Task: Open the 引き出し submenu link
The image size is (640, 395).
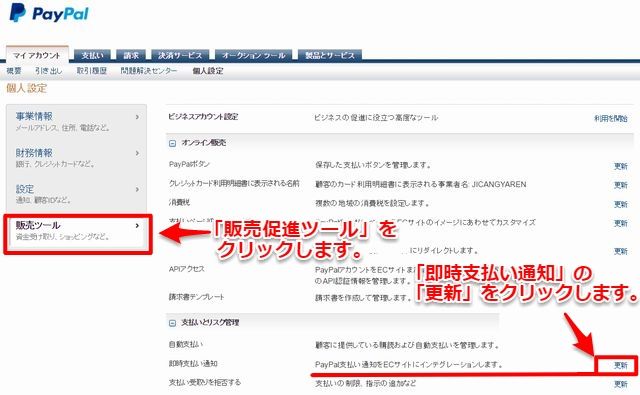Action: (49, 71)
